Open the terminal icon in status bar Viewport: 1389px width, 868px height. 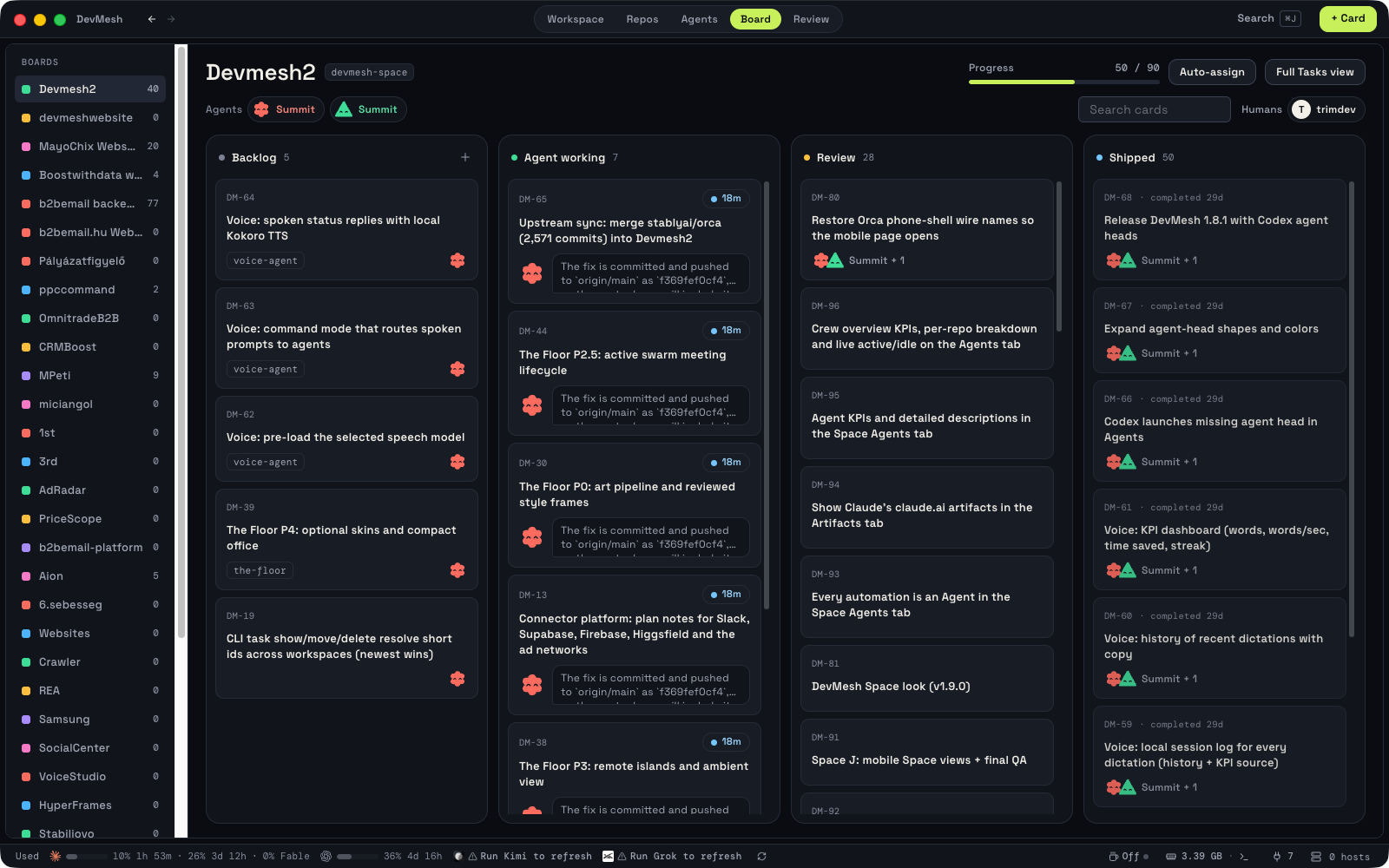point(1244,856)
